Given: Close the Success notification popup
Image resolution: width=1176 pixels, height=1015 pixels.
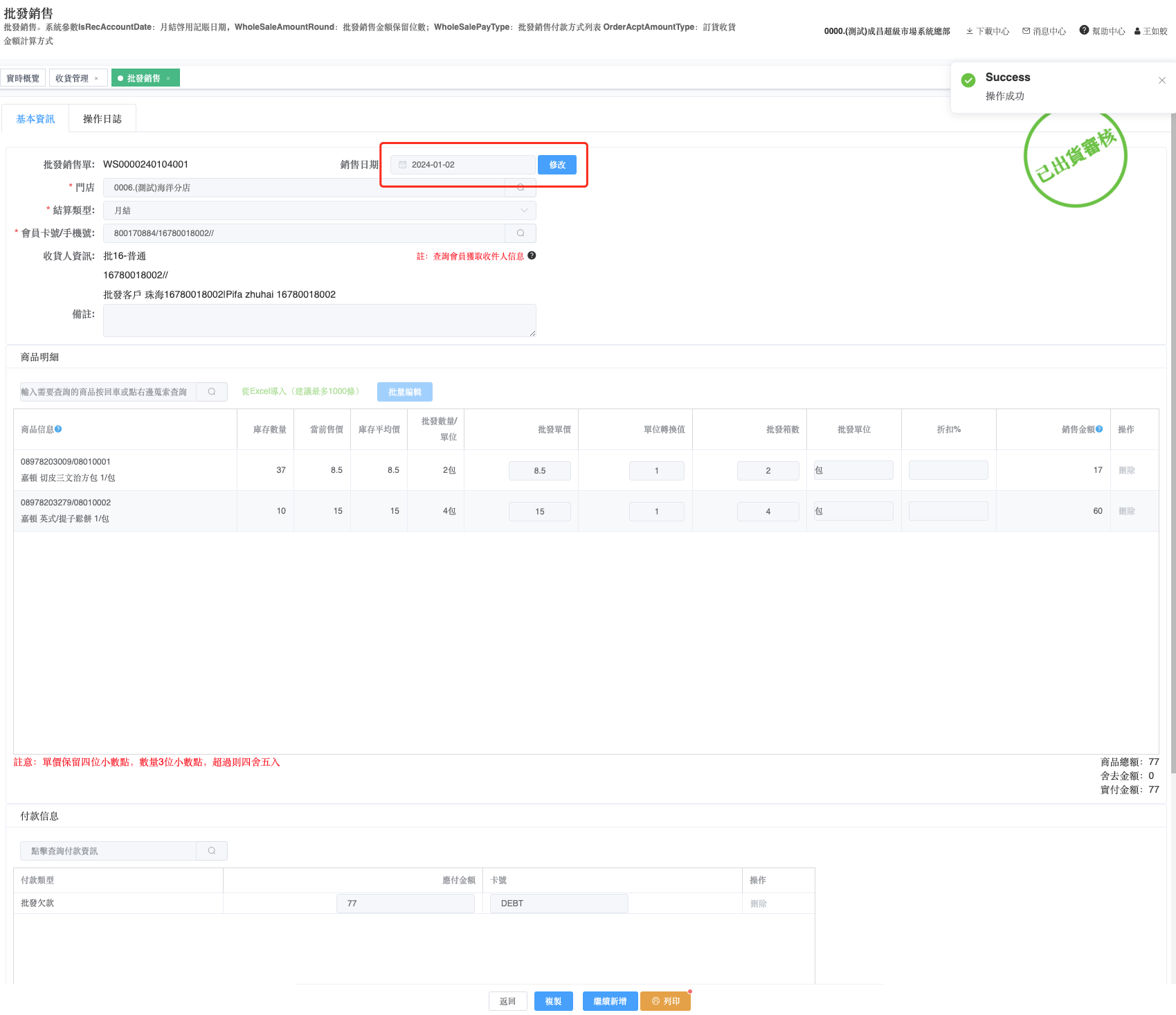Looking at the screenshot, I should click(x=1162, y=80).
